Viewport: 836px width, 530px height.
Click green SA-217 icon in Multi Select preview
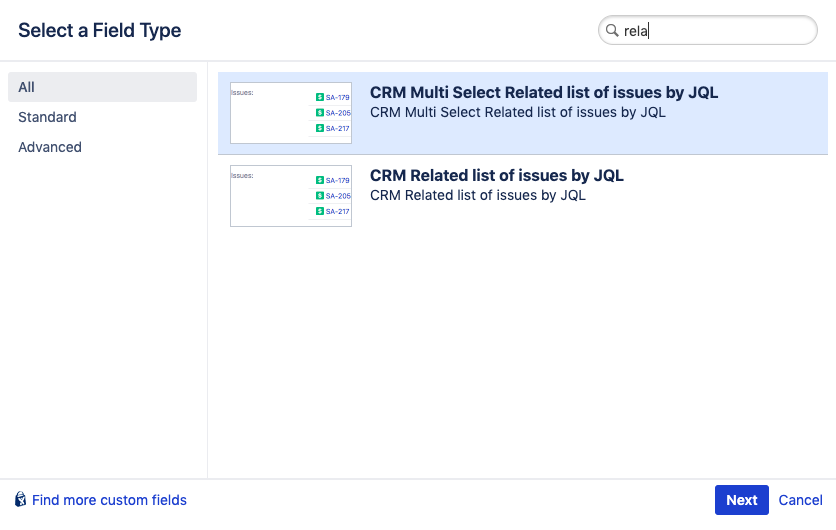coord(320,128)
